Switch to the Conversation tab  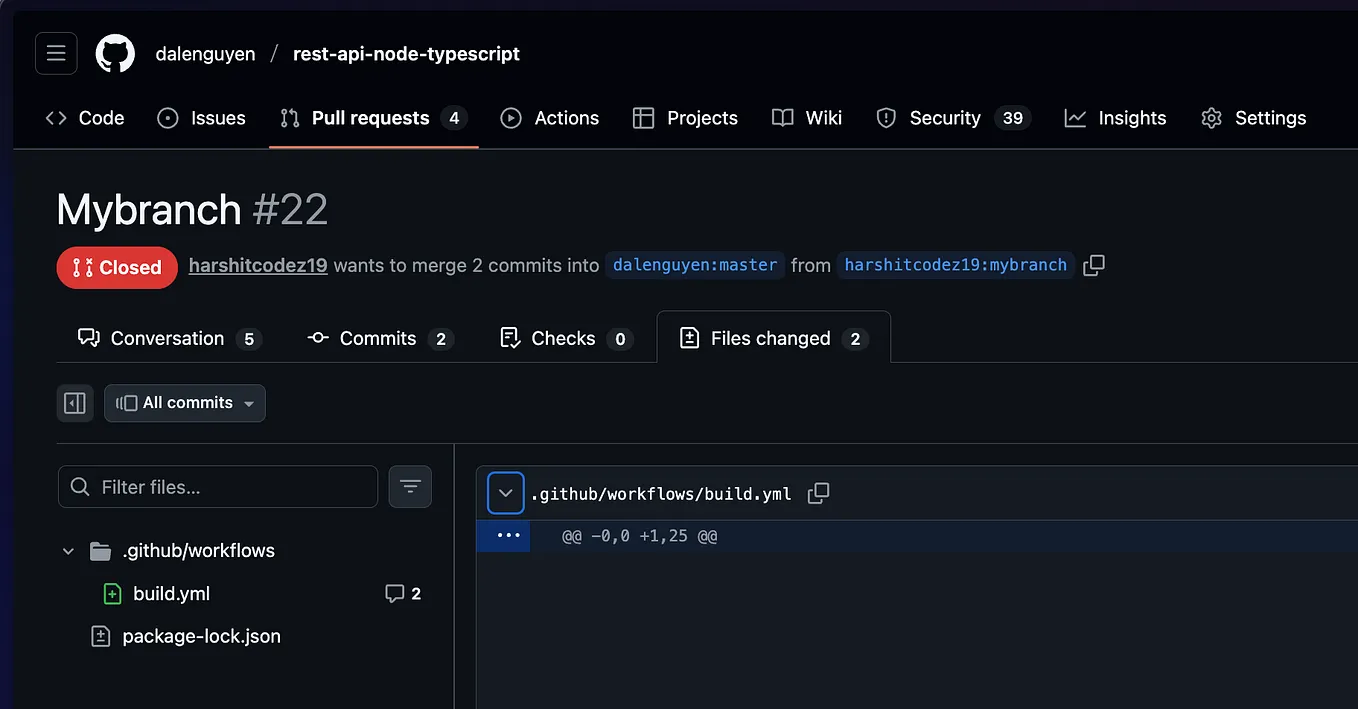pyautogui.click(x=167, y=338)
